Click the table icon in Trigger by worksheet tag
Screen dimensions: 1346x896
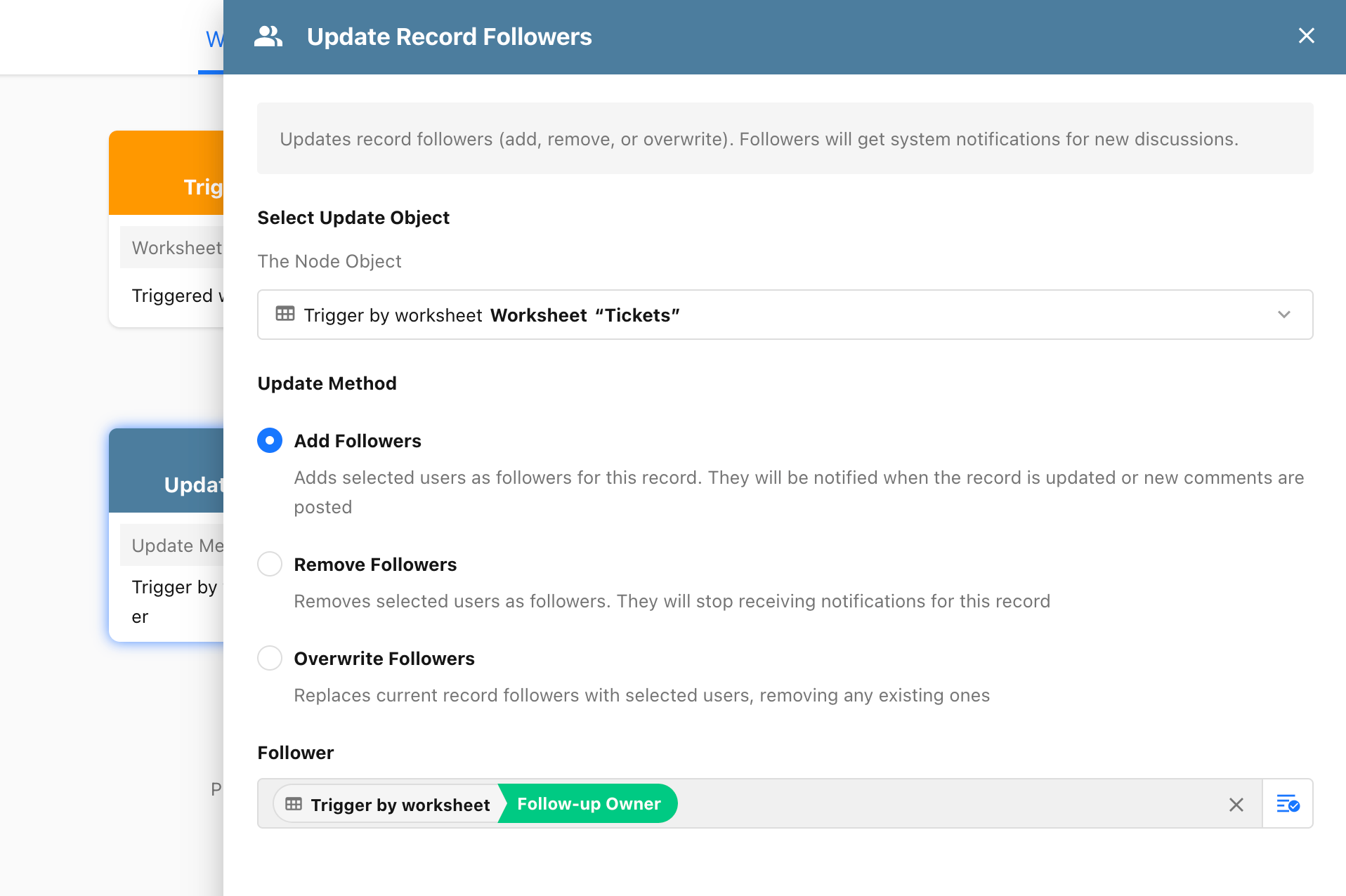pyautogui.click(x=294, y=804)
